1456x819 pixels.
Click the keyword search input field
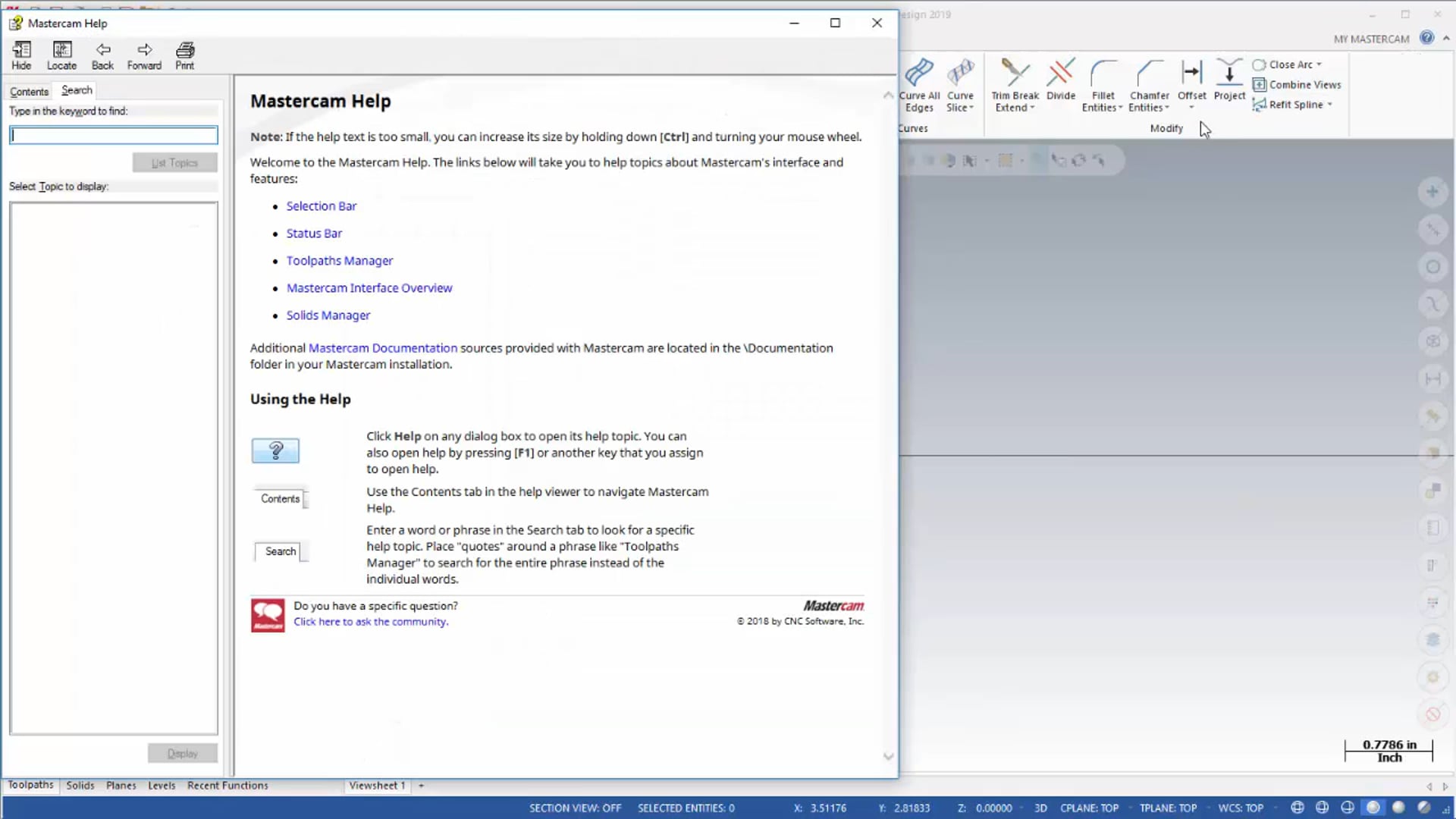coord(114,136)
